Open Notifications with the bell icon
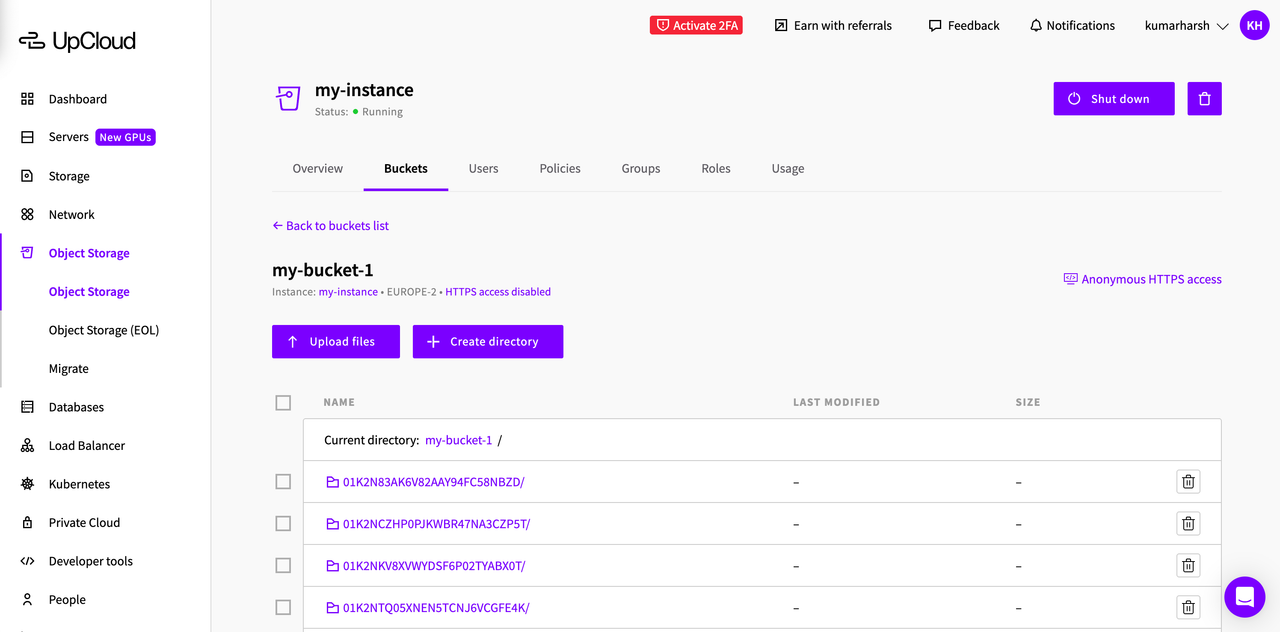 [x=1037, y=25]
